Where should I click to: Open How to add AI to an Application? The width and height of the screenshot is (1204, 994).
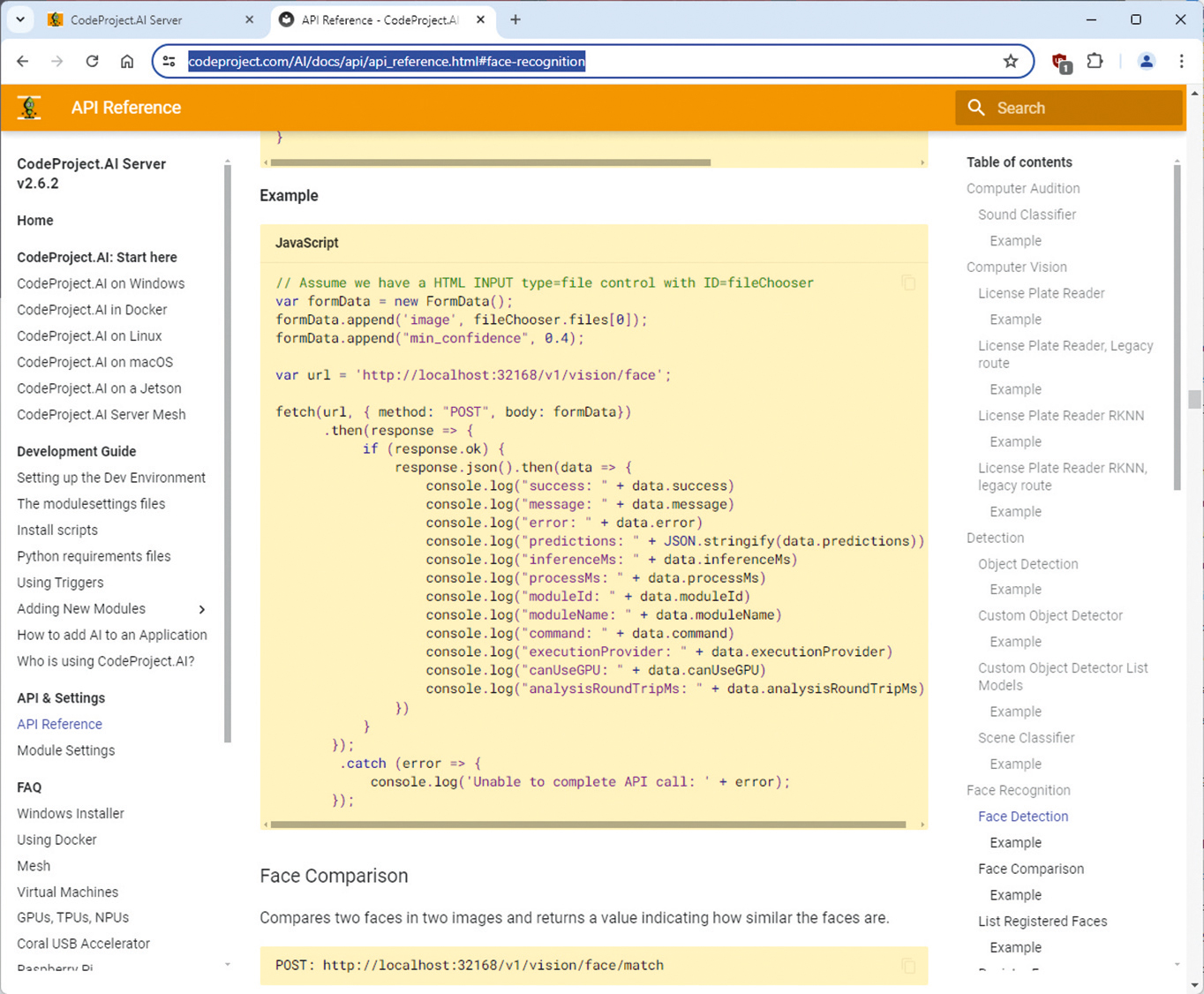(x=112, y=635)
